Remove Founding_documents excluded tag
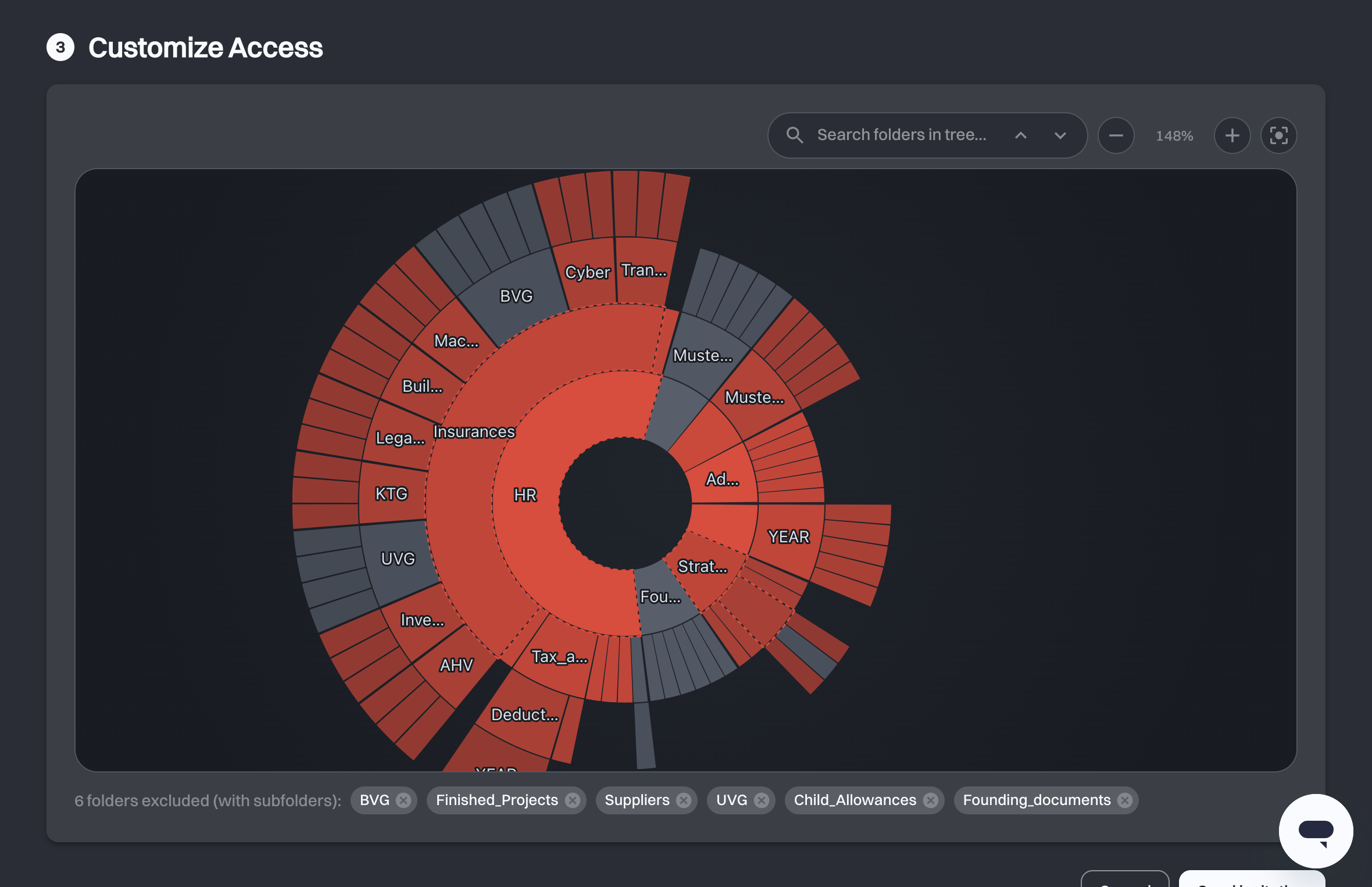The height and width of the screenshot is (887, 1372). (1125, 800)
